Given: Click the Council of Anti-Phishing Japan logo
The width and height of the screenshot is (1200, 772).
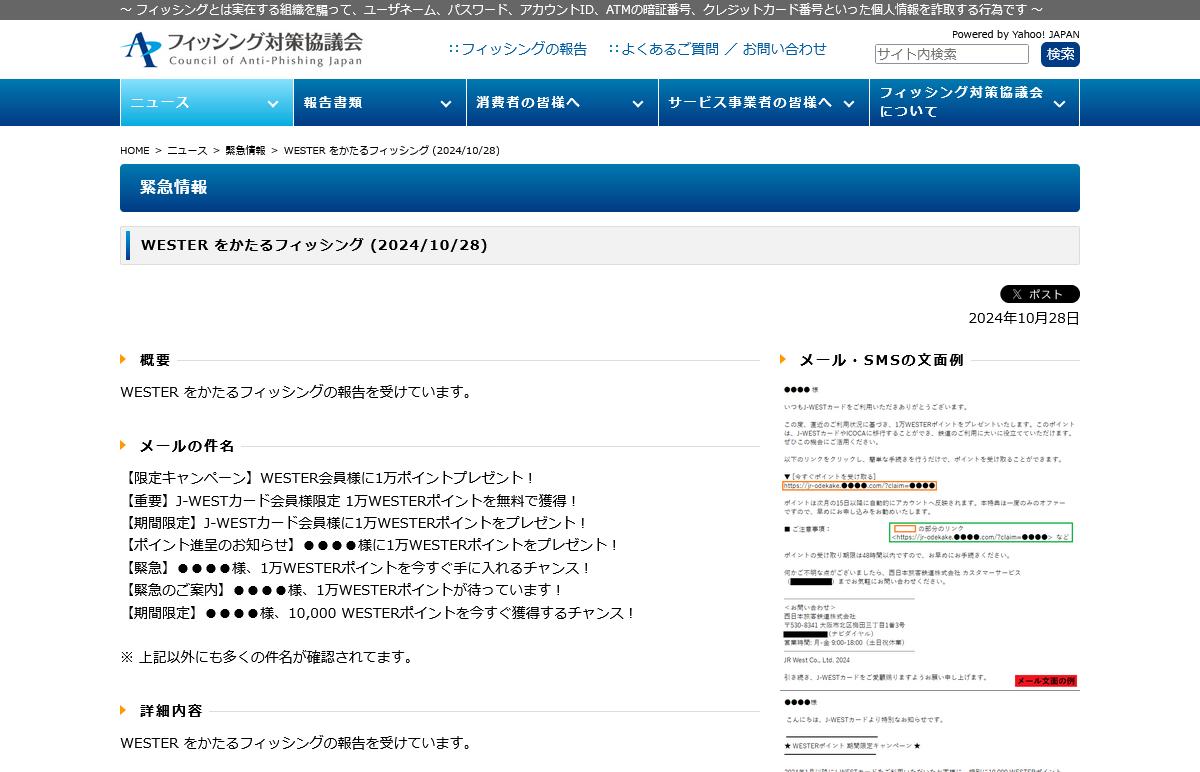Looking at the screenshot, I should coord(242,49).
